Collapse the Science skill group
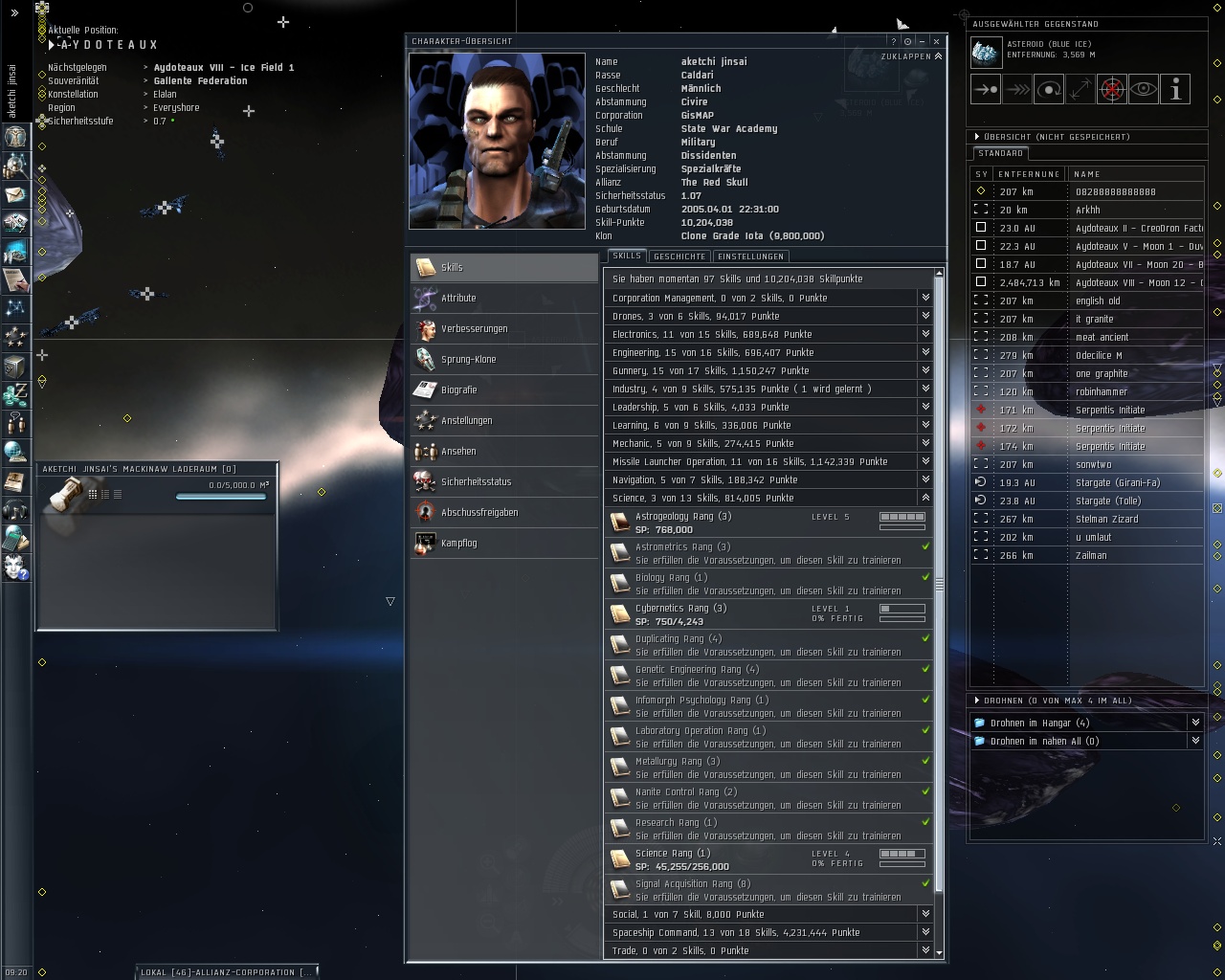Screen dimensions: 1225x980 click(925, 498)
